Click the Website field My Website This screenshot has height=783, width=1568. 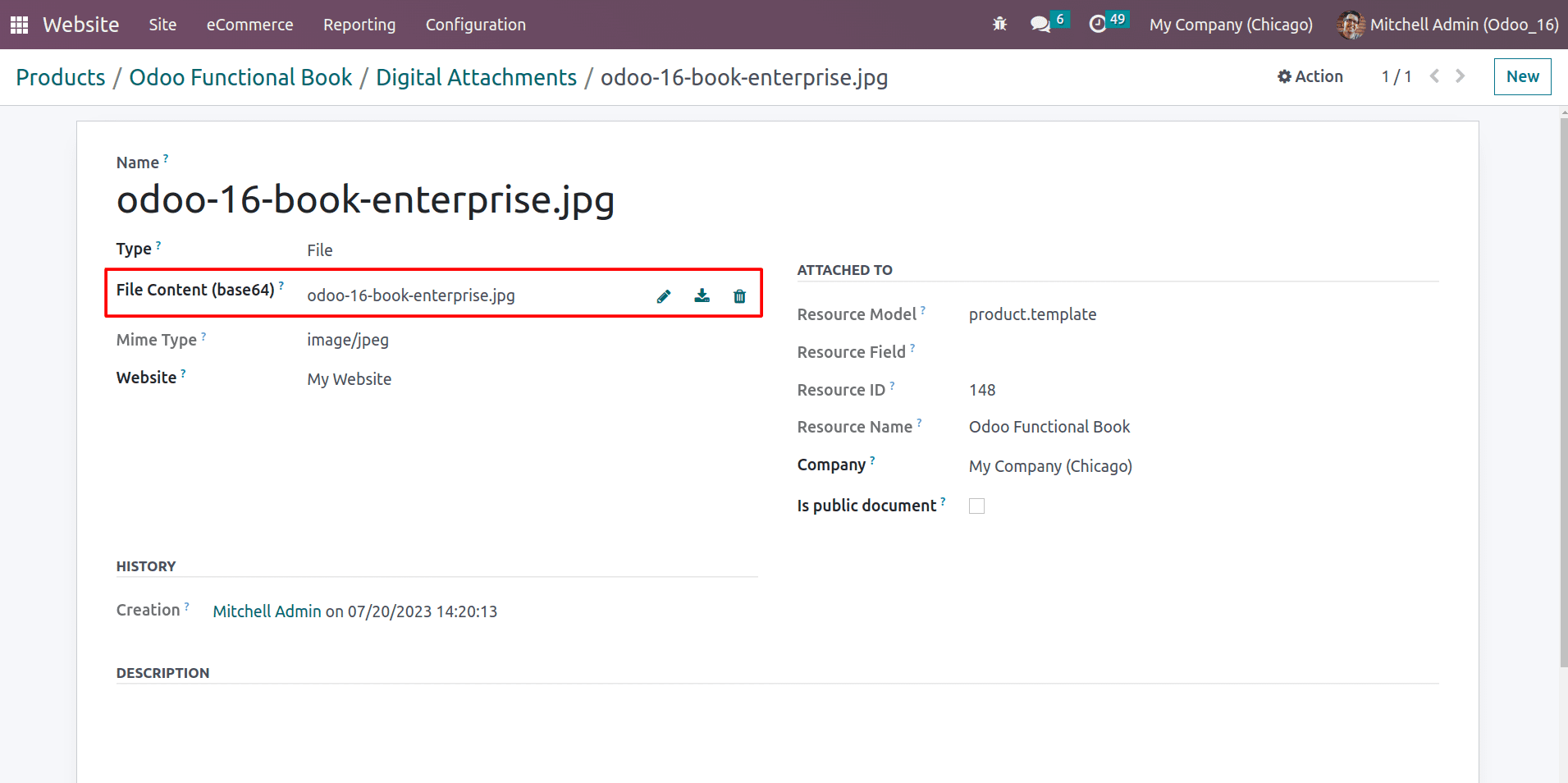click(350, 379)
